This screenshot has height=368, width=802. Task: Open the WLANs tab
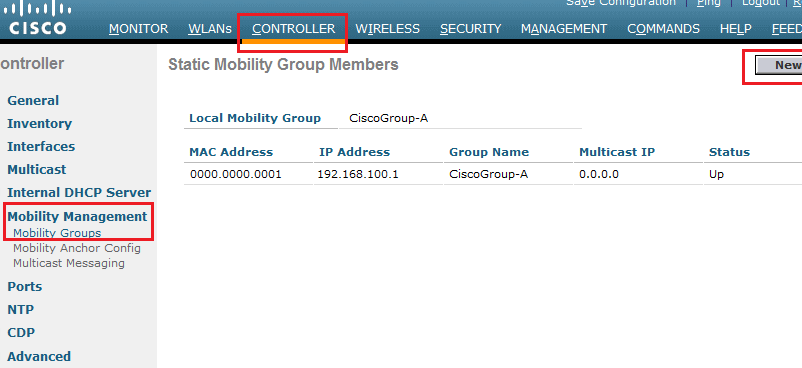click(x=210, y=29)
